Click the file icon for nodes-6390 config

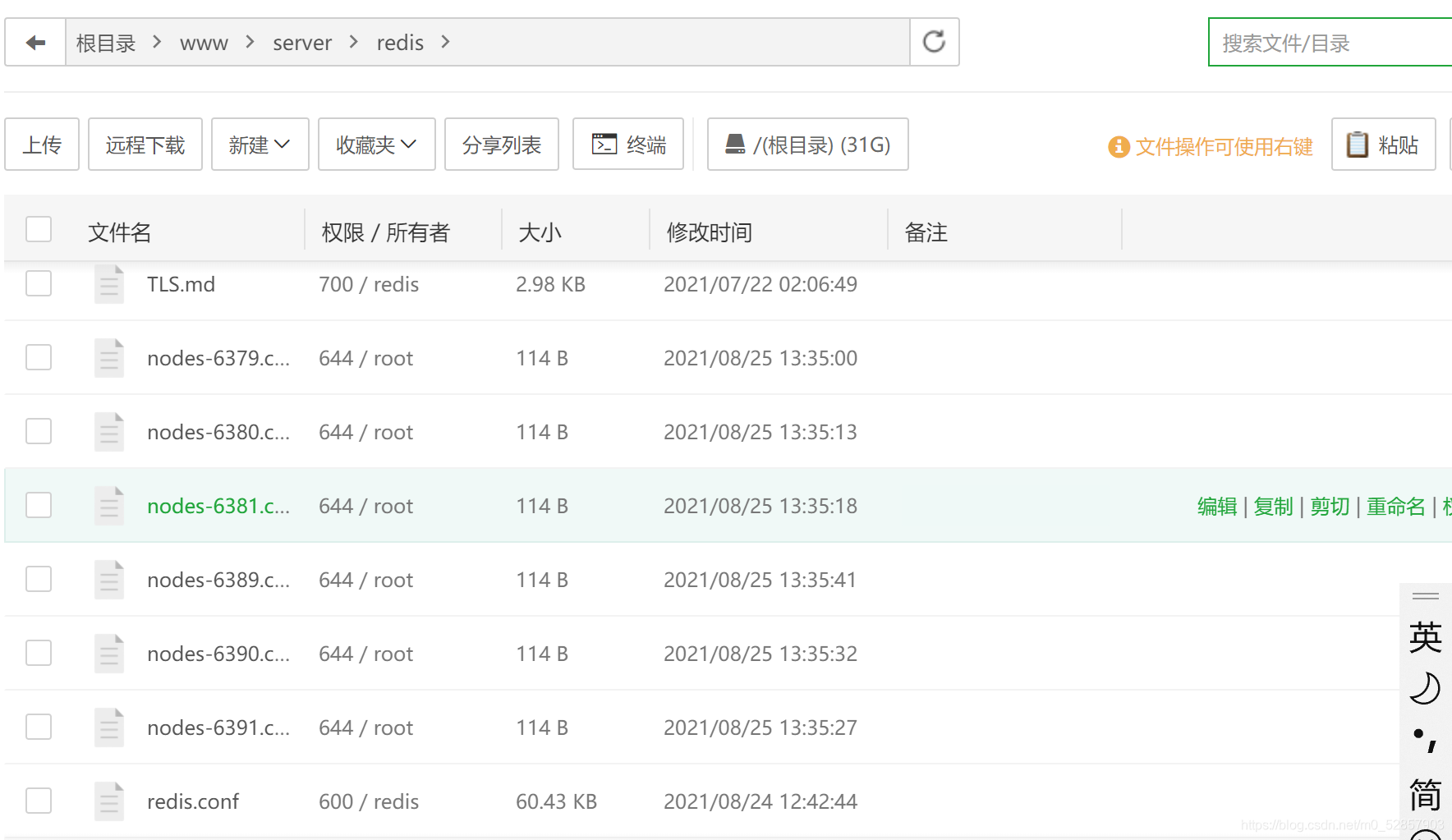(109, 654)
